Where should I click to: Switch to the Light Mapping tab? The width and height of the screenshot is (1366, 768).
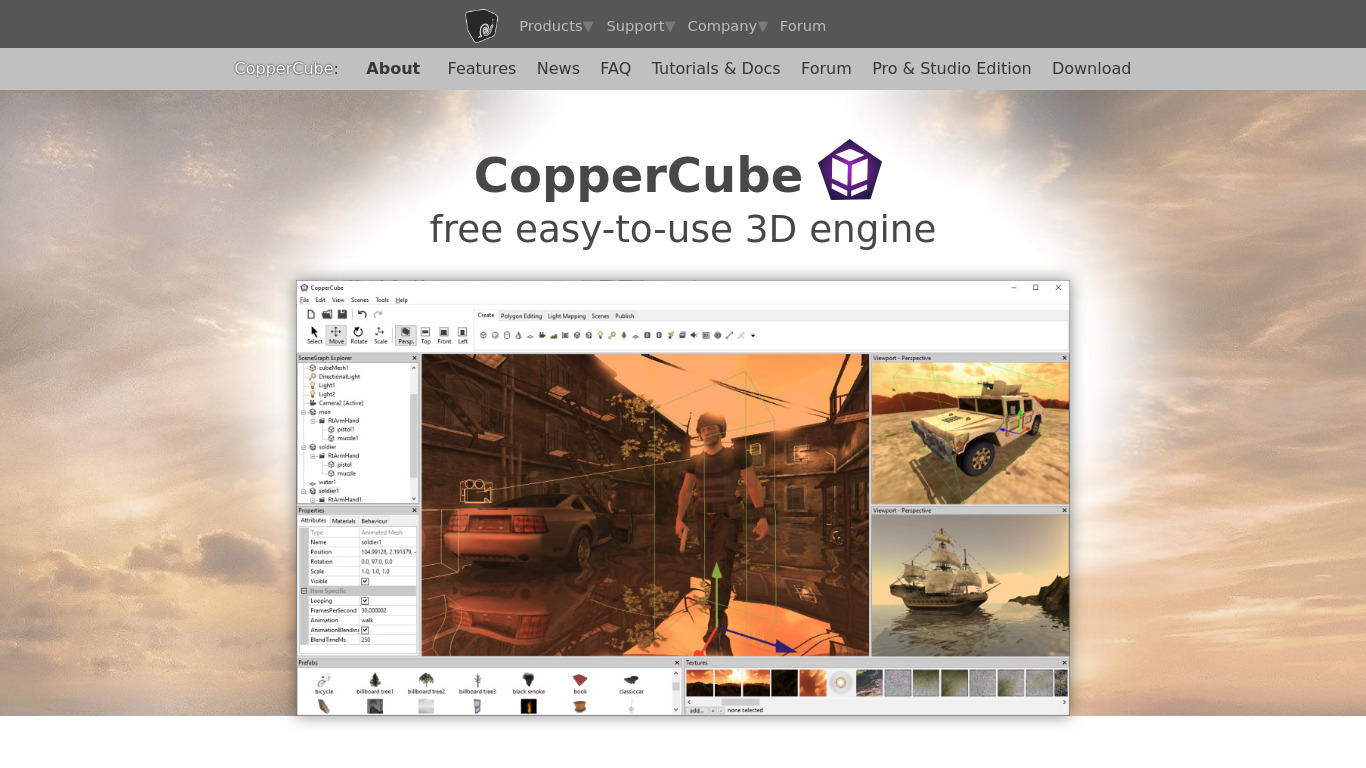[567, 316]
